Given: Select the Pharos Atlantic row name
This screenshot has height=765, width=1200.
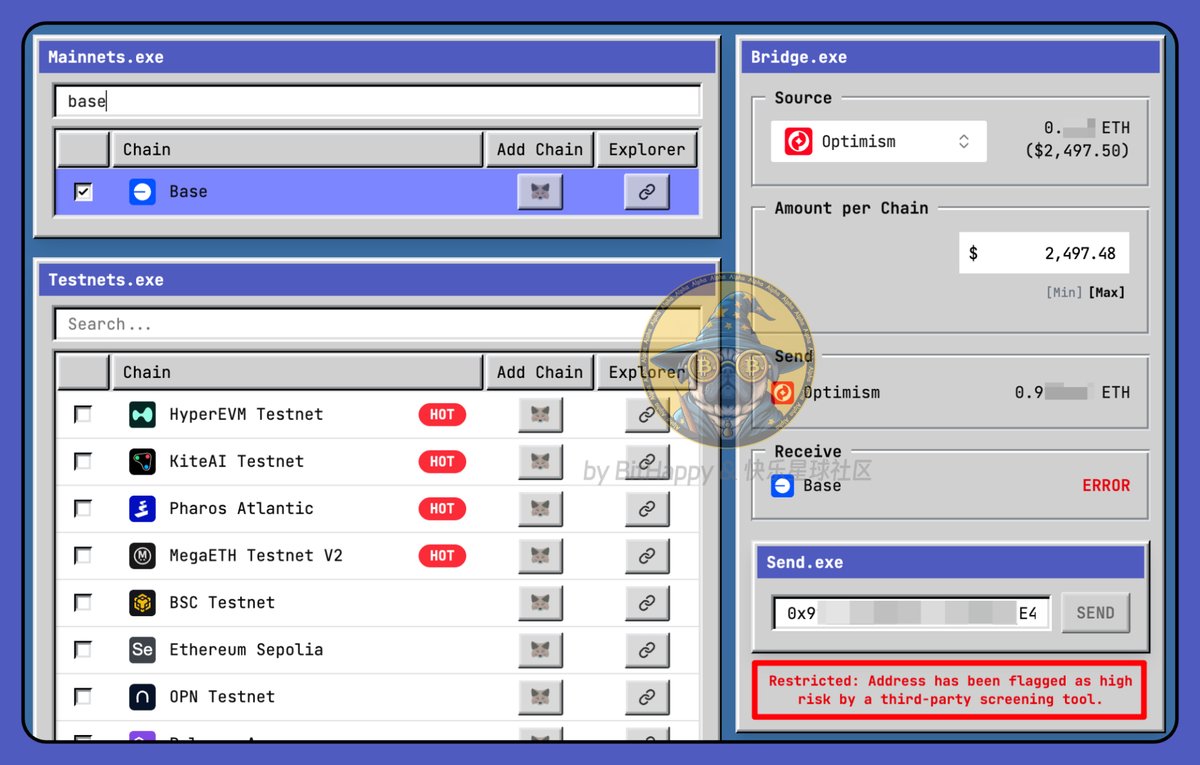Looking at the screenshot, I should click(x=241, y=508).
